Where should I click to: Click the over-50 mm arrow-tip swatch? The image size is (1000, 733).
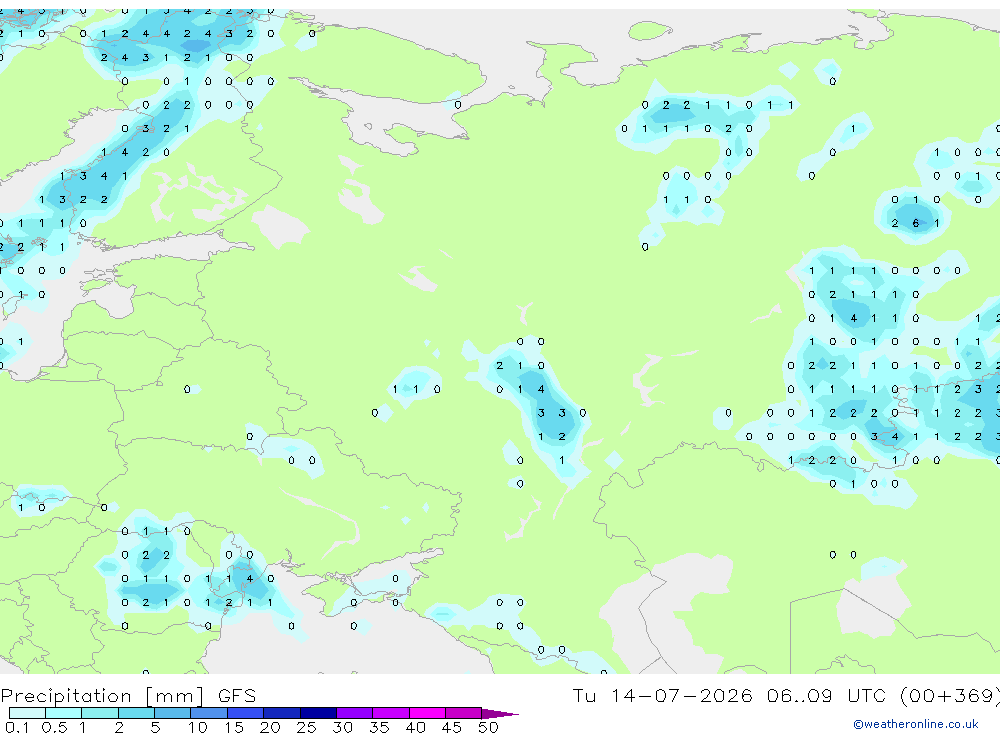pyautogui.click(x=499, y=713)
